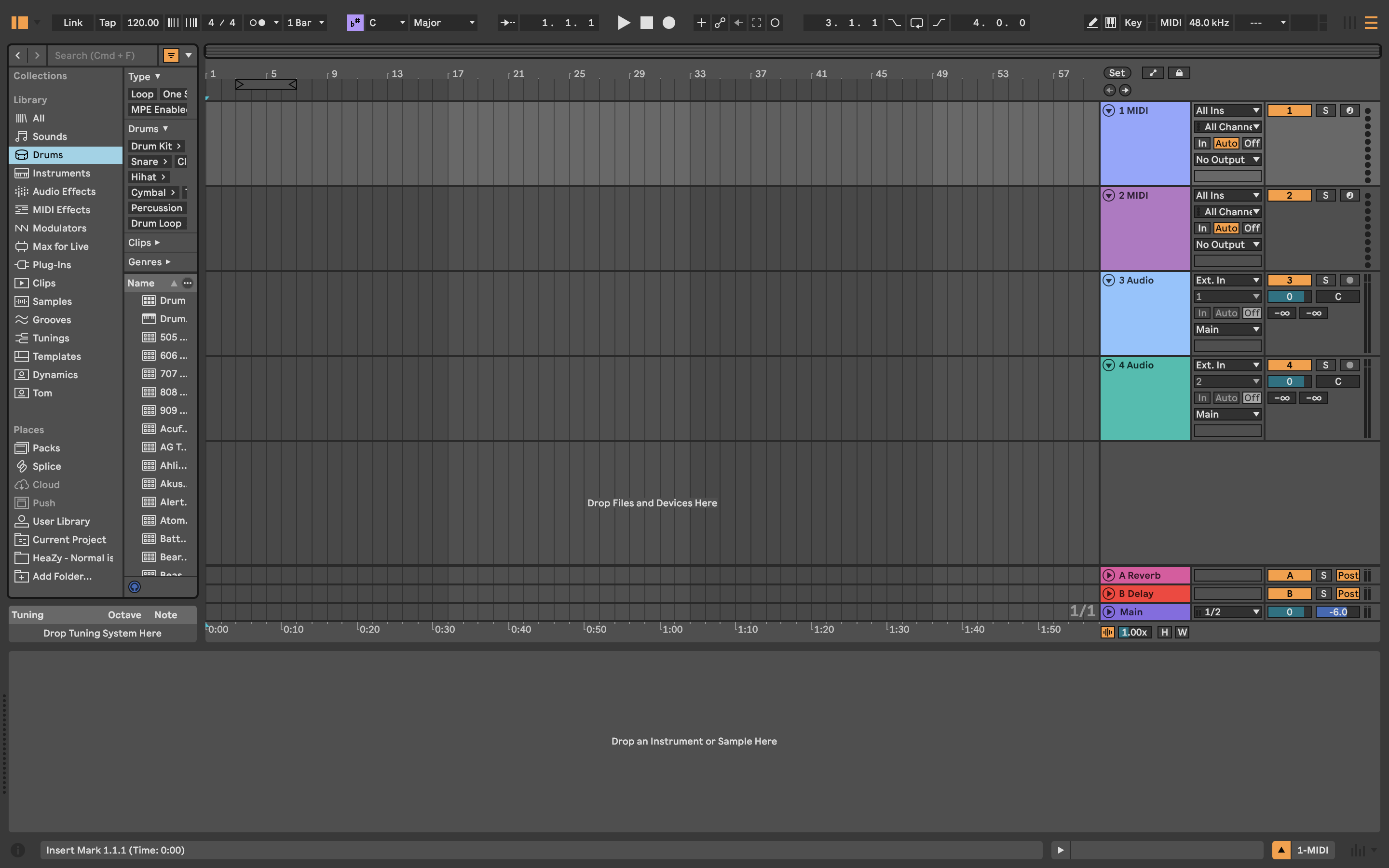Toggle Draw Mode pencil icon
Screen dimensions: 1389x868
coord(1092,22)
